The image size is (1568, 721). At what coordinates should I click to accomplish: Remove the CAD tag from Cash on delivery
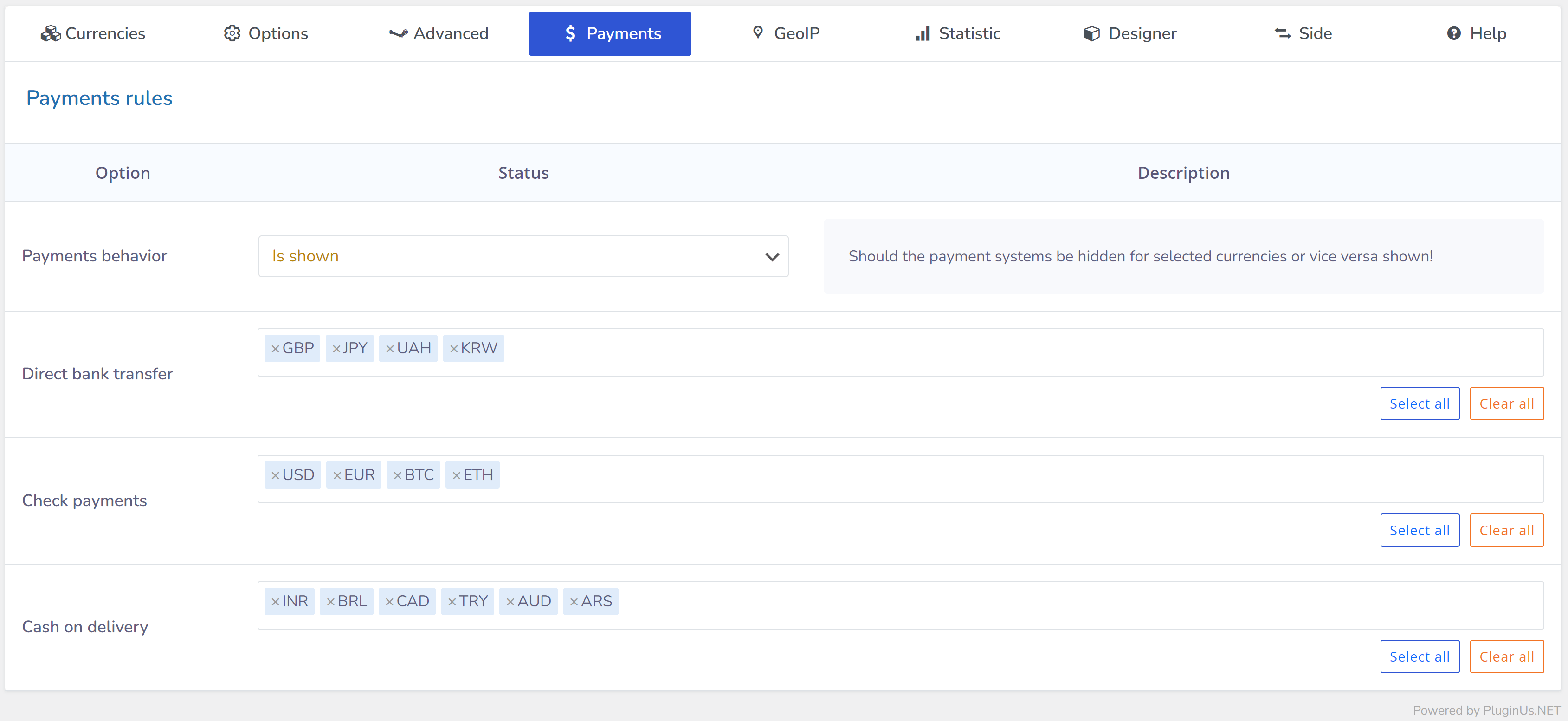pyautogui.click(x=390, y=602)
